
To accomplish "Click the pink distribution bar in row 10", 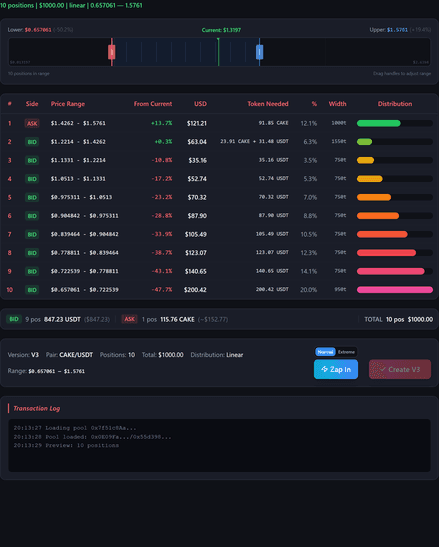I will point(395,290).
